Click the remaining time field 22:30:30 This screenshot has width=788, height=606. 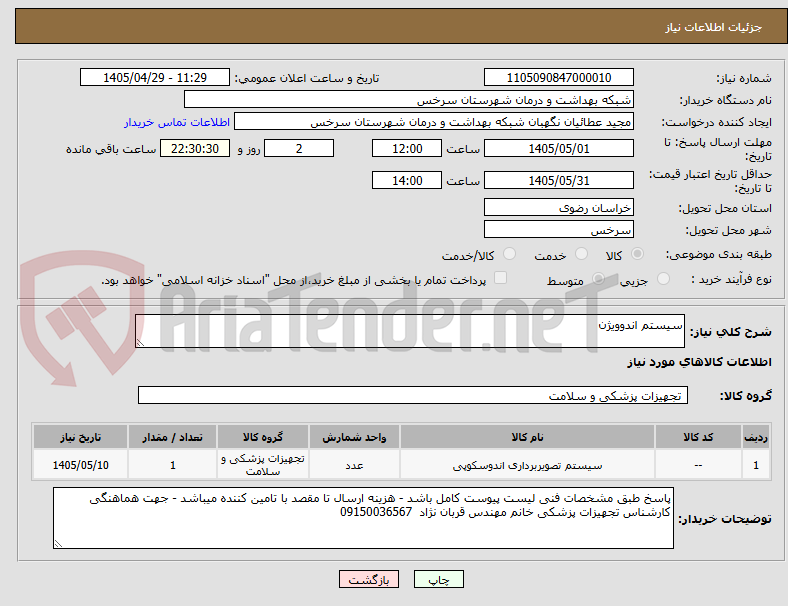point(195,149)
